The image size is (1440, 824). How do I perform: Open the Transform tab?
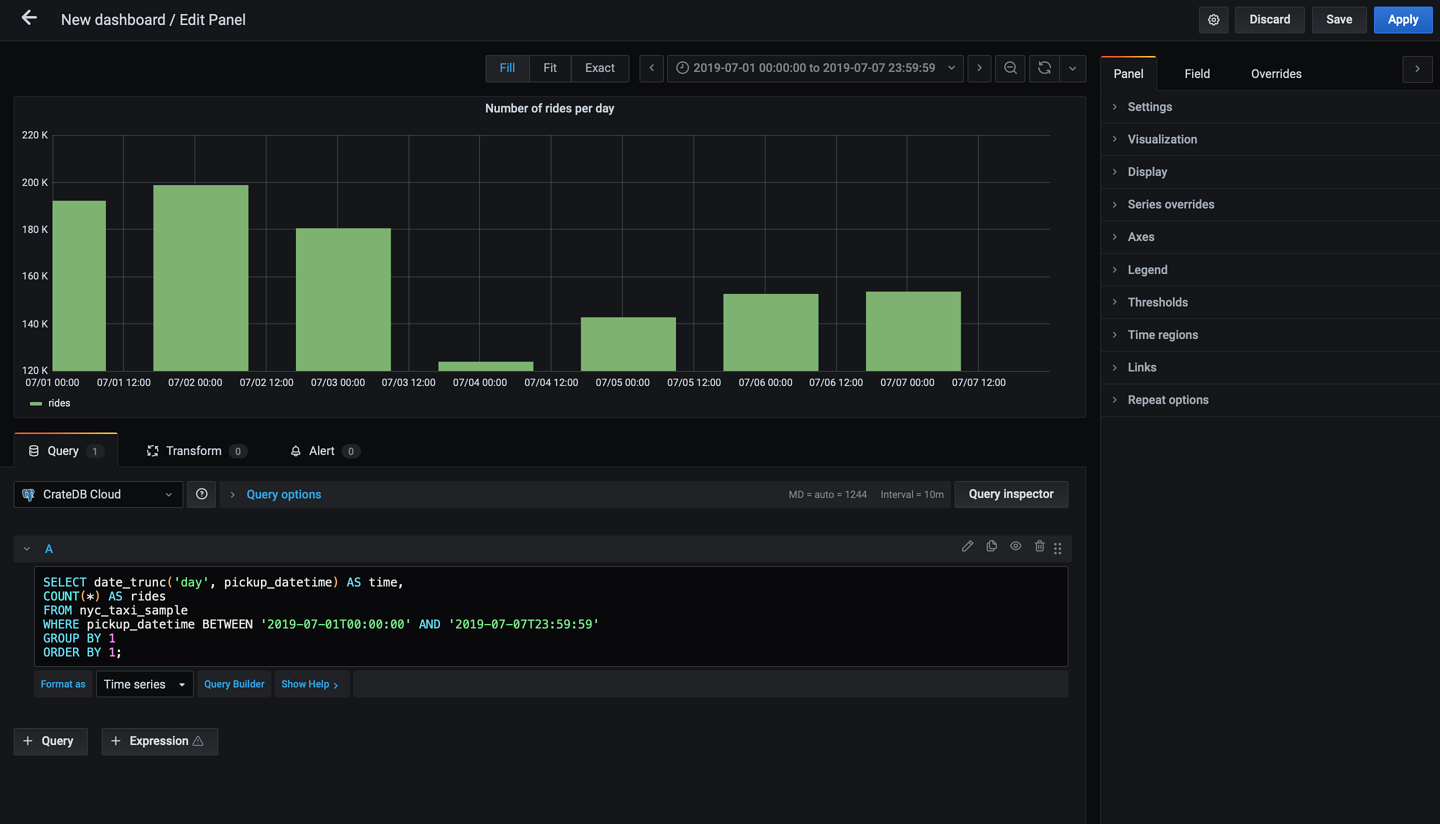196,451
